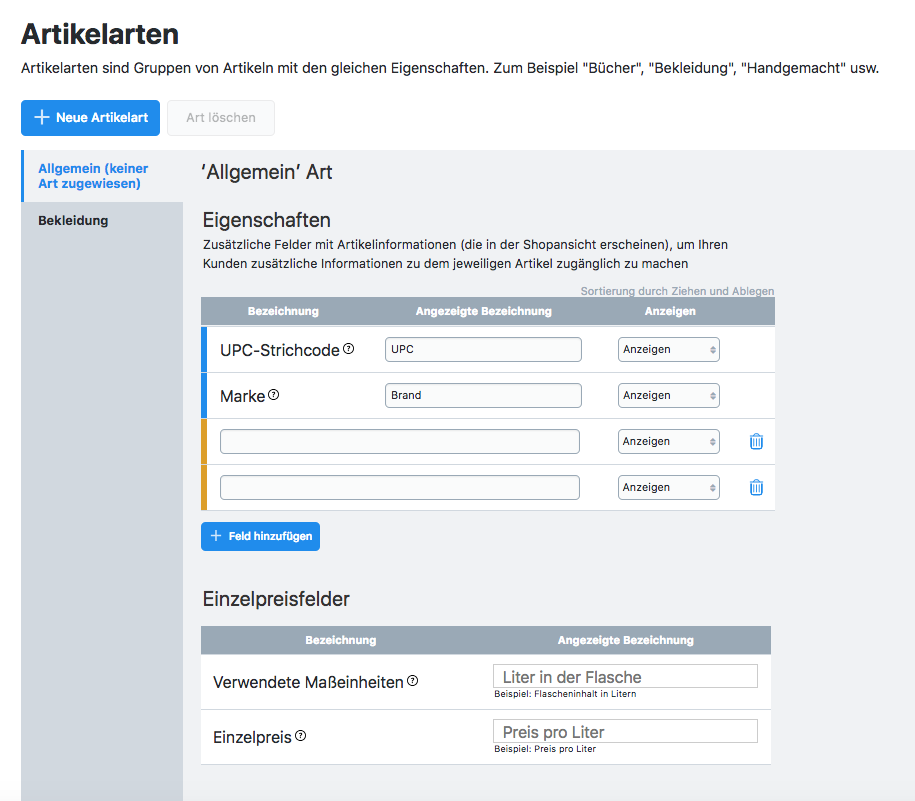
Task: Click the UPC displayed name field
Action: 483,349
